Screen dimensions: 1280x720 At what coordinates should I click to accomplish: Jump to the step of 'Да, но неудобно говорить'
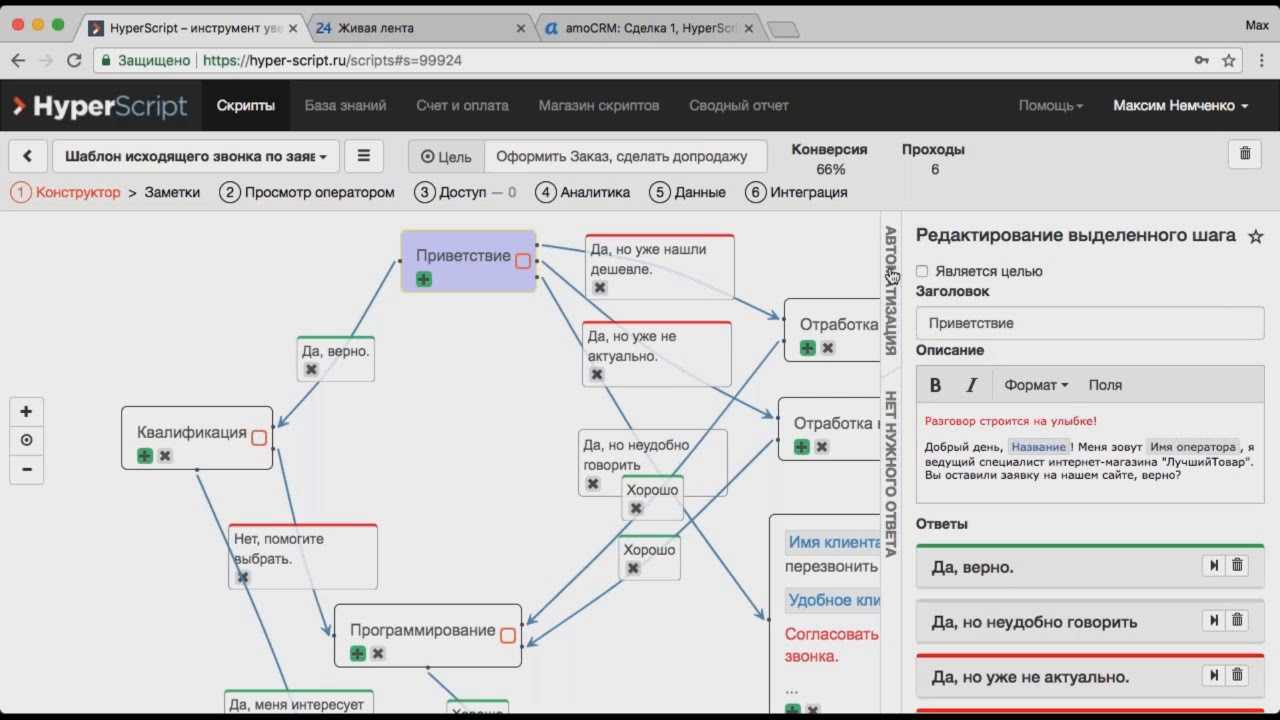coord(1214,620)
